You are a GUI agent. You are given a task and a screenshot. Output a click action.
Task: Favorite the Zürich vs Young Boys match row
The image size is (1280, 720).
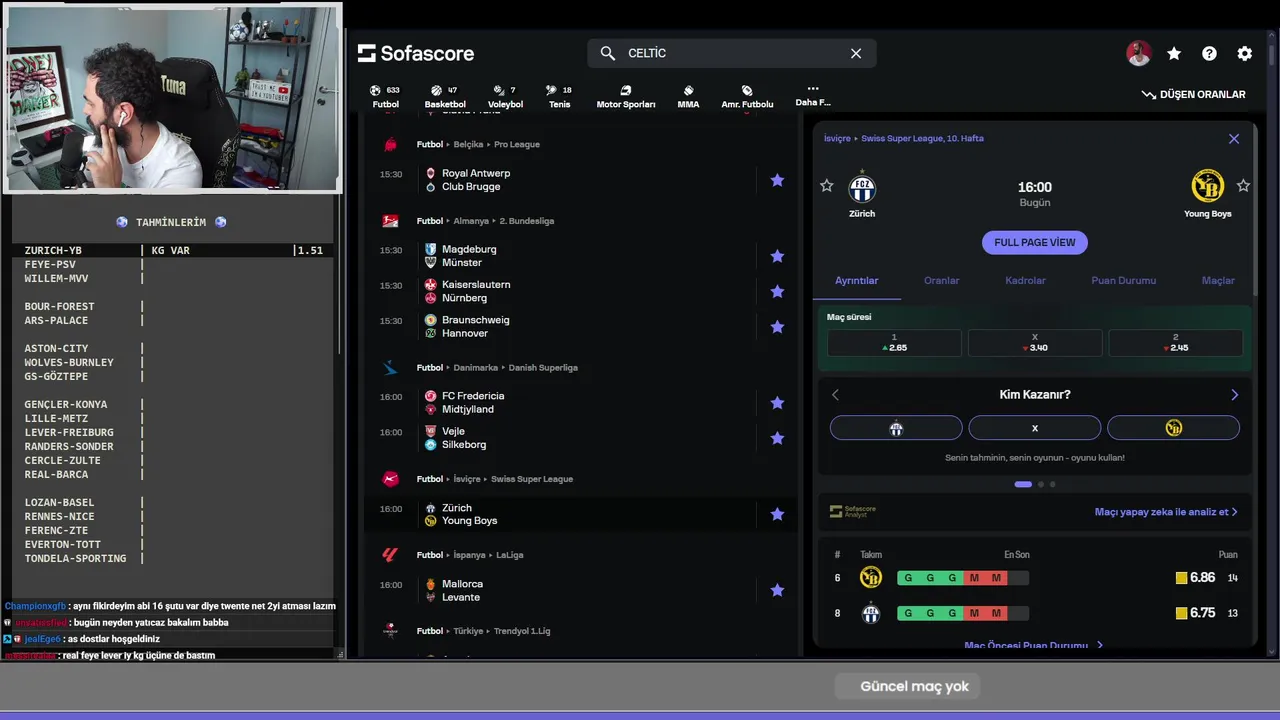777,514
